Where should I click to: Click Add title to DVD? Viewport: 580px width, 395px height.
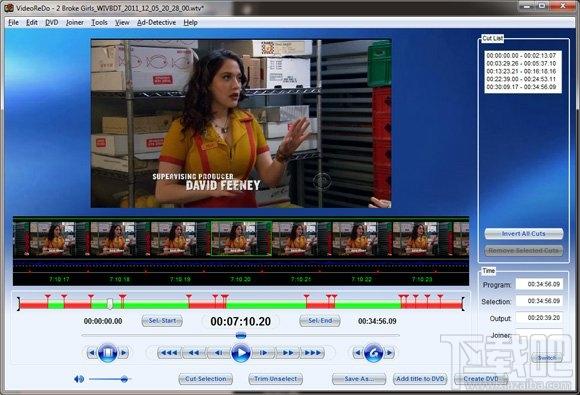pos(420,379)
